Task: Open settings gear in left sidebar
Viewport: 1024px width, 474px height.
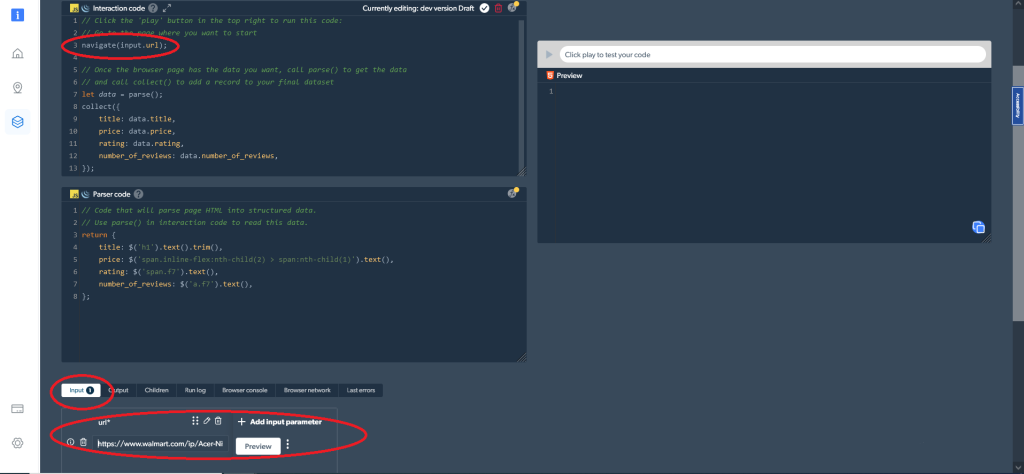Action: [18, 443]
